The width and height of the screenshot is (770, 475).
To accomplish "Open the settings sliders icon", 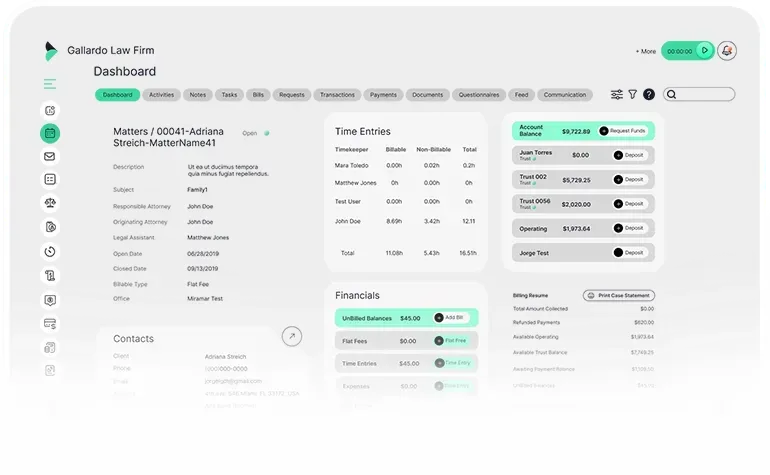I will click(617, 94).
